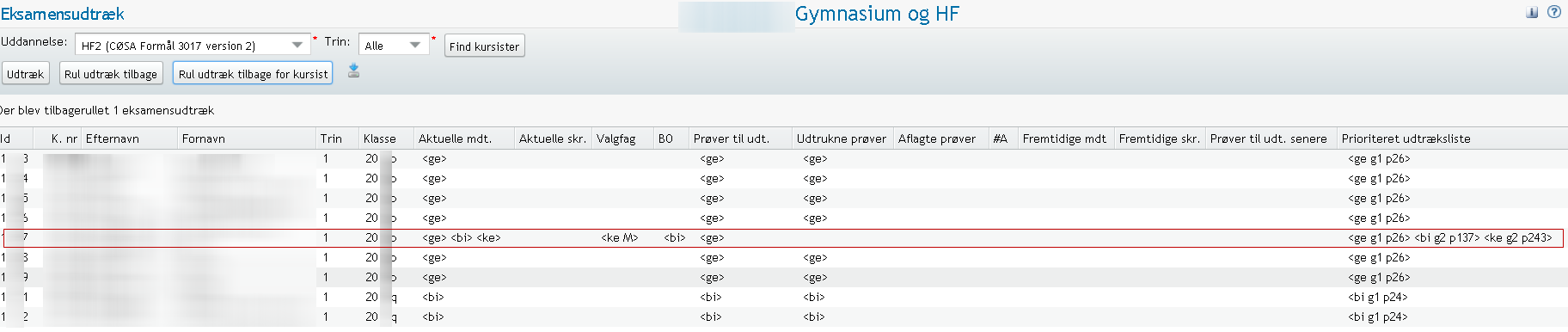The image size is (1568, 332).
Task: Click the Udtrukne prøver column header
Action: [842, 138]
